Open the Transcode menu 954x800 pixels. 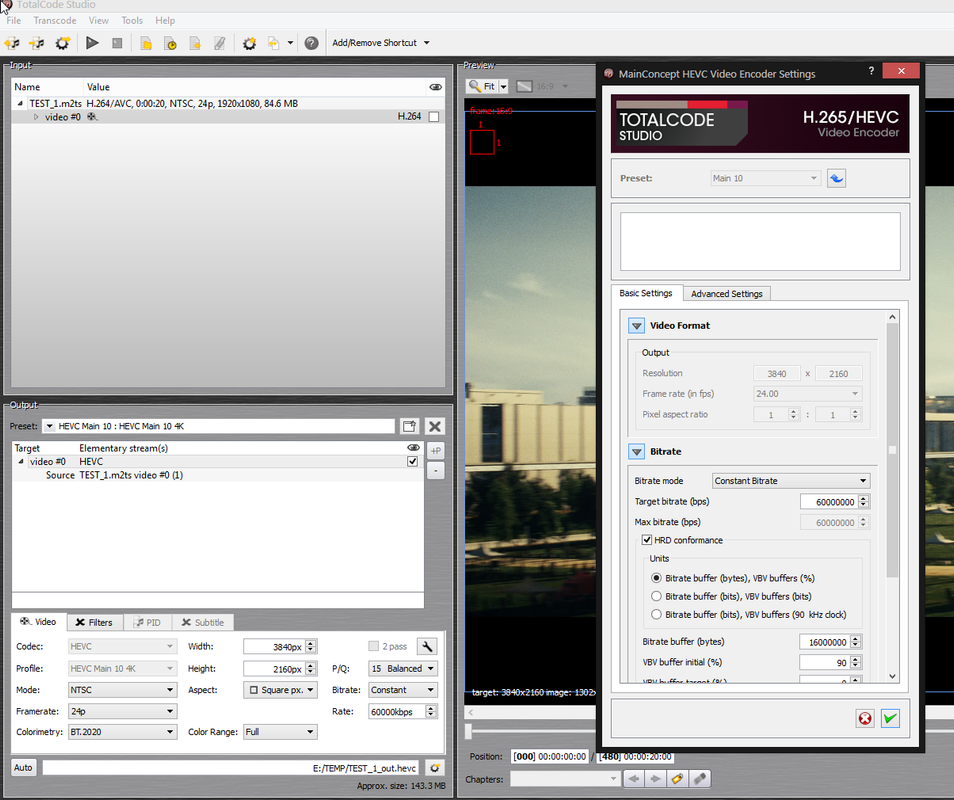click(x=55, y=21)
